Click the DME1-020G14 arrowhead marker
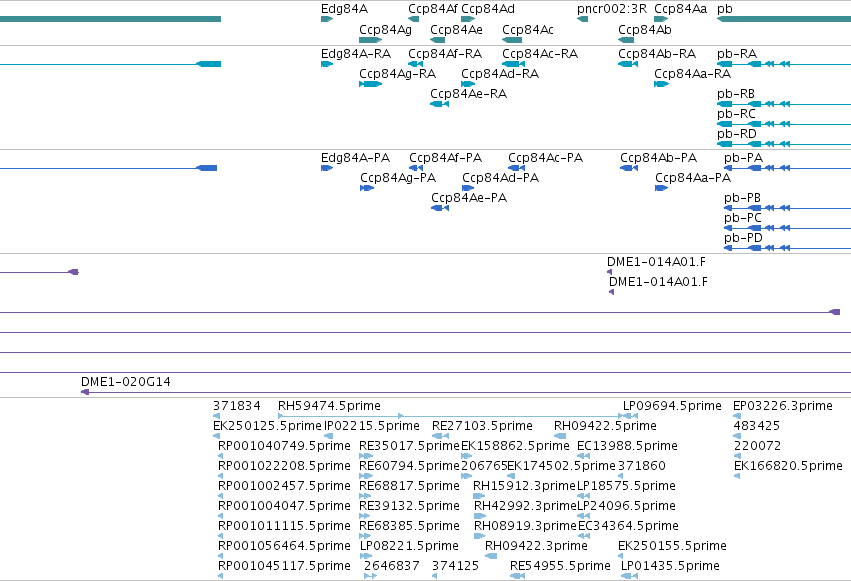 coord(85,392)
